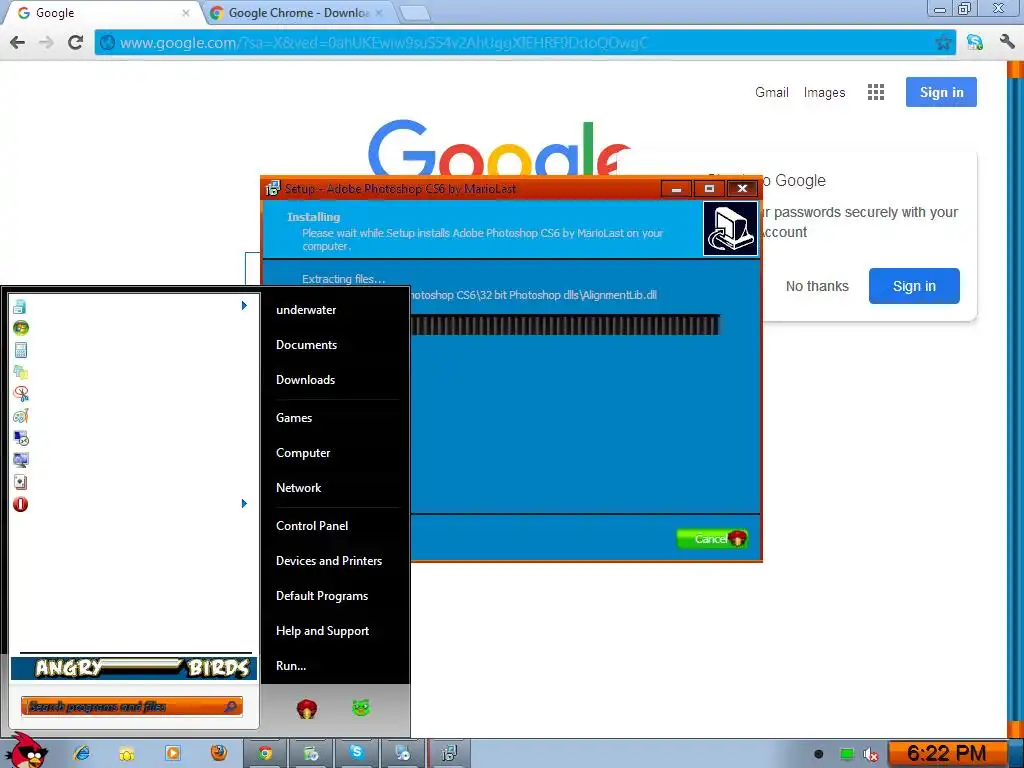Click the top-right Sign in button
The height and width of the screenshot is (768, 1024).
click(941, 92)
